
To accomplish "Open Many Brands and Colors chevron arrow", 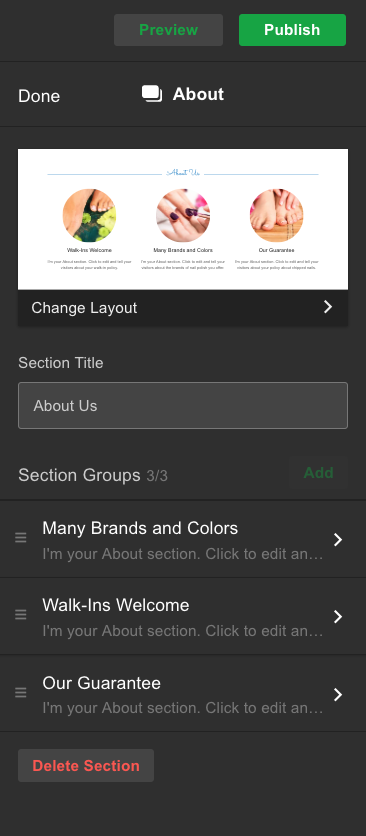I will 338,540.
